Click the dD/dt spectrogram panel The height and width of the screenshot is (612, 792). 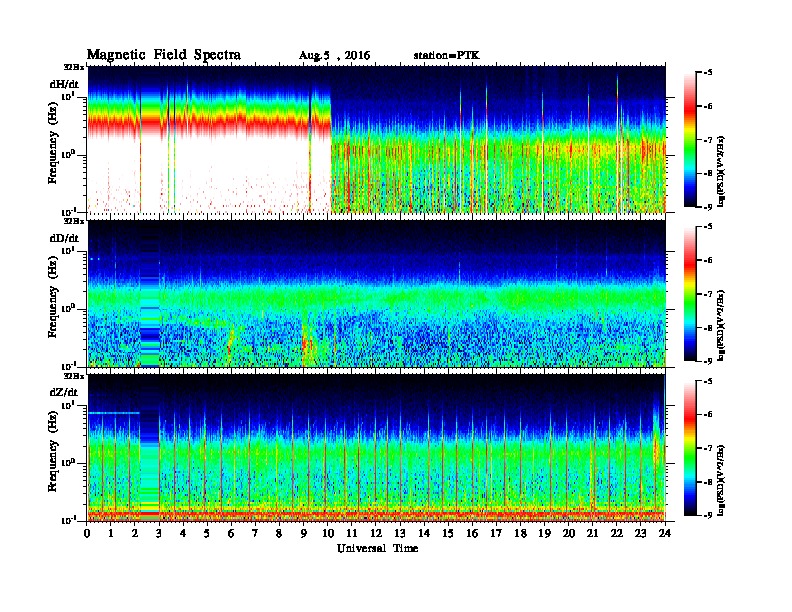pos(377,293)
